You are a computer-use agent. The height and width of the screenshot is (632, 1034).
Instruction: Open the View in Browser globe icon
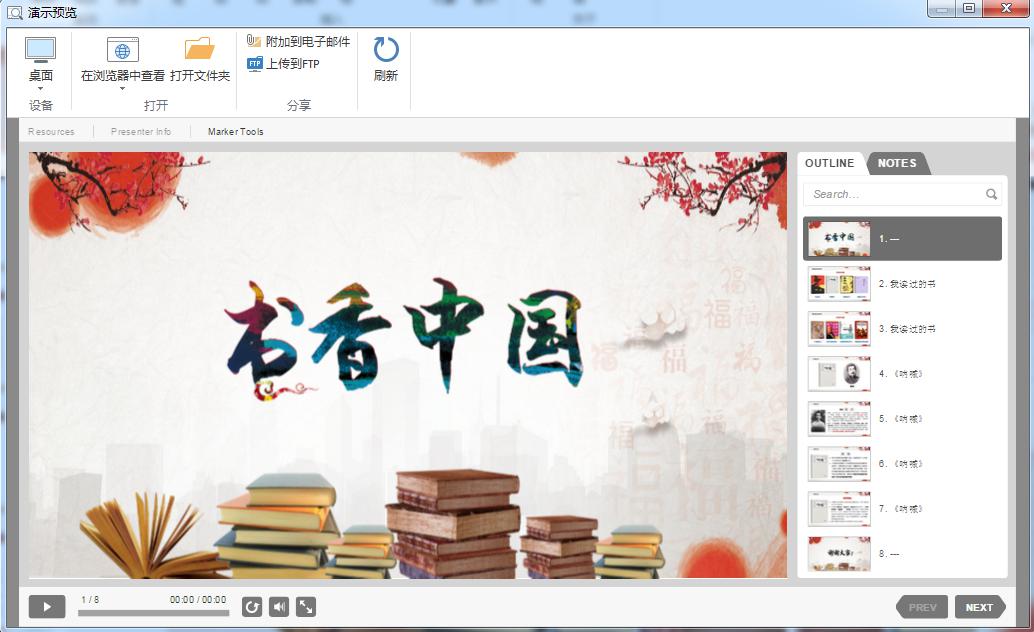(122, 49)
